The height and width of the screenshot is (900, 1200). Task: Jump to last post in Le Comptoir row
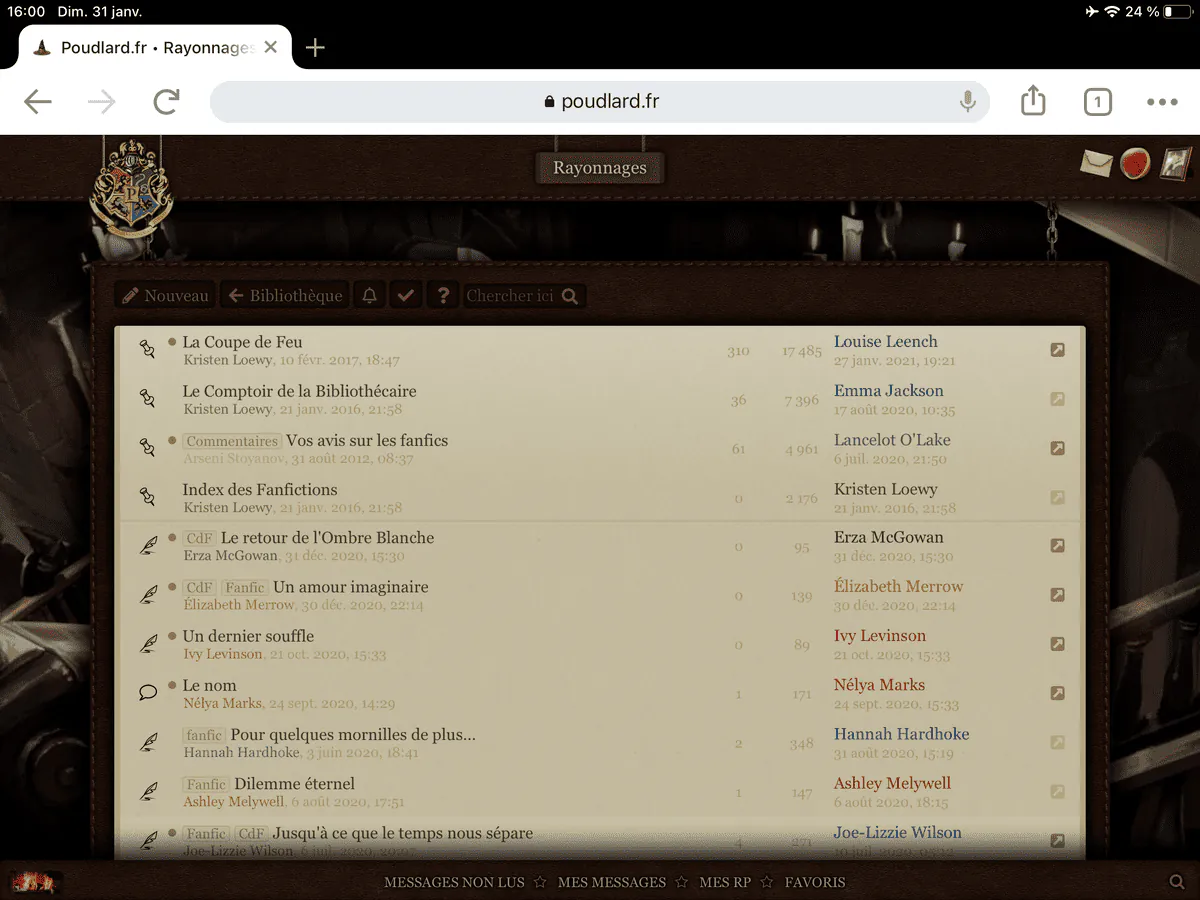click(x=1058, y=399)
